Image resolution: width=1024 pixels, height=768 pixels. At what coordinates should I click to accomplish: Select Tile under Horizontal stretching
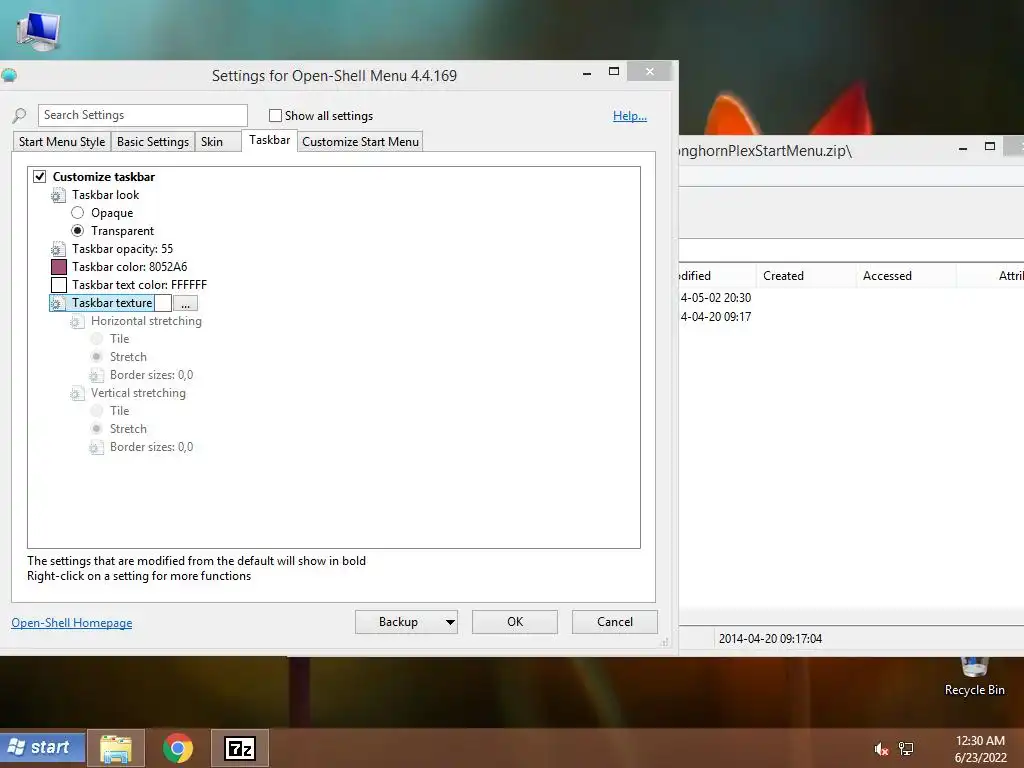[97, 339]
